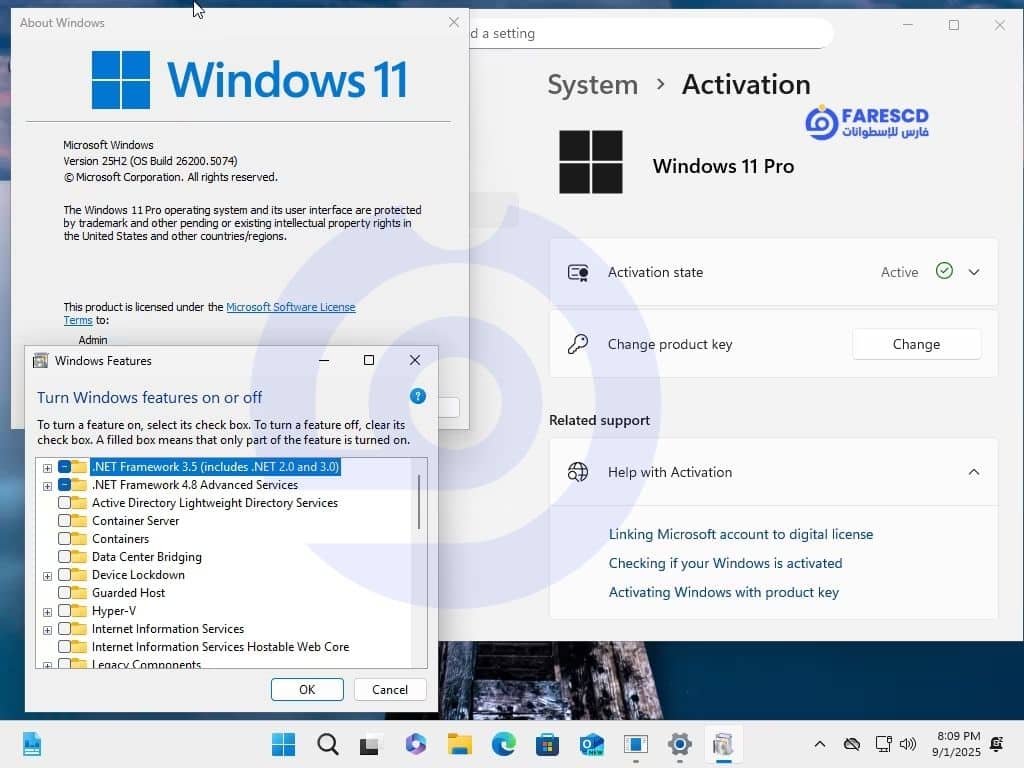Cancel the Windows Features dialog
The width and height of the screenshot is (1024, 768).
pyautogui.click(x=390, y=690)
